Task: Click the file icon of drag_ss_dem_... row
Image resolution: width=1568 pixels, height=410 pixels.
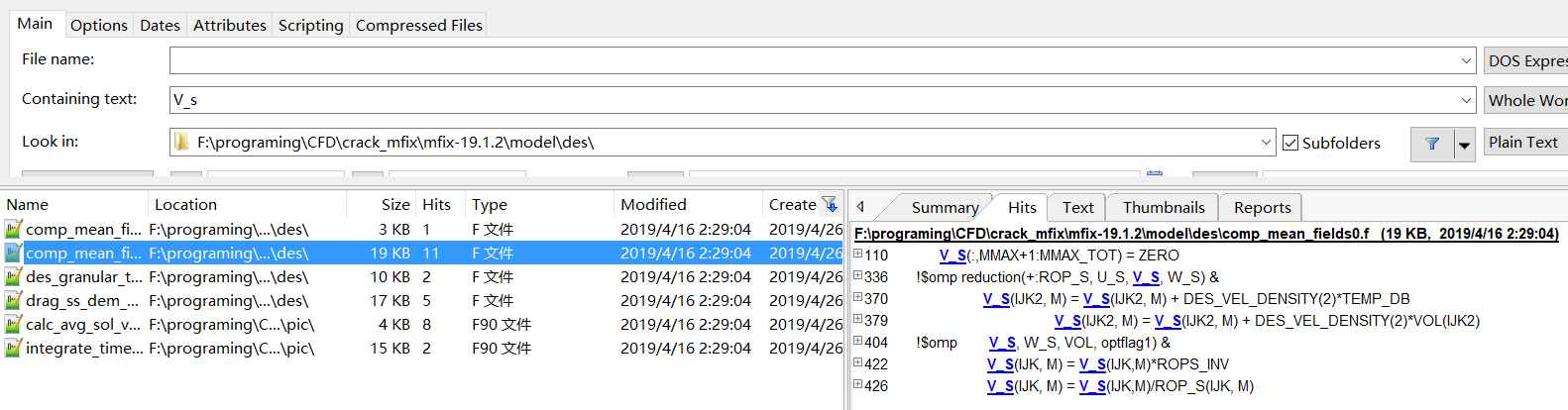Action: point(13,301)
